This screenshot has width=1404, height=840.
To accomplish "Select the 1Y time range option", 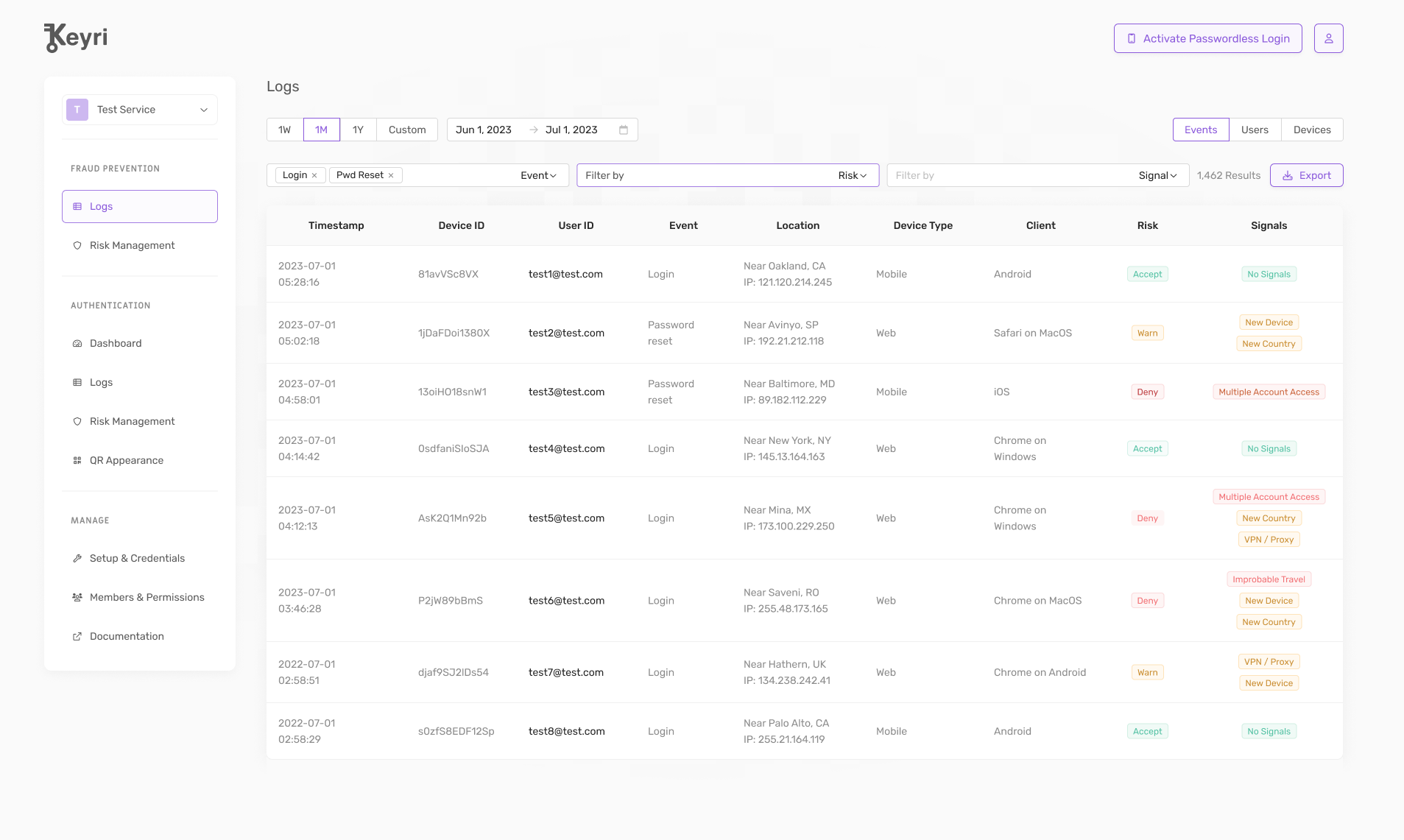I will [x=358, y=130].
